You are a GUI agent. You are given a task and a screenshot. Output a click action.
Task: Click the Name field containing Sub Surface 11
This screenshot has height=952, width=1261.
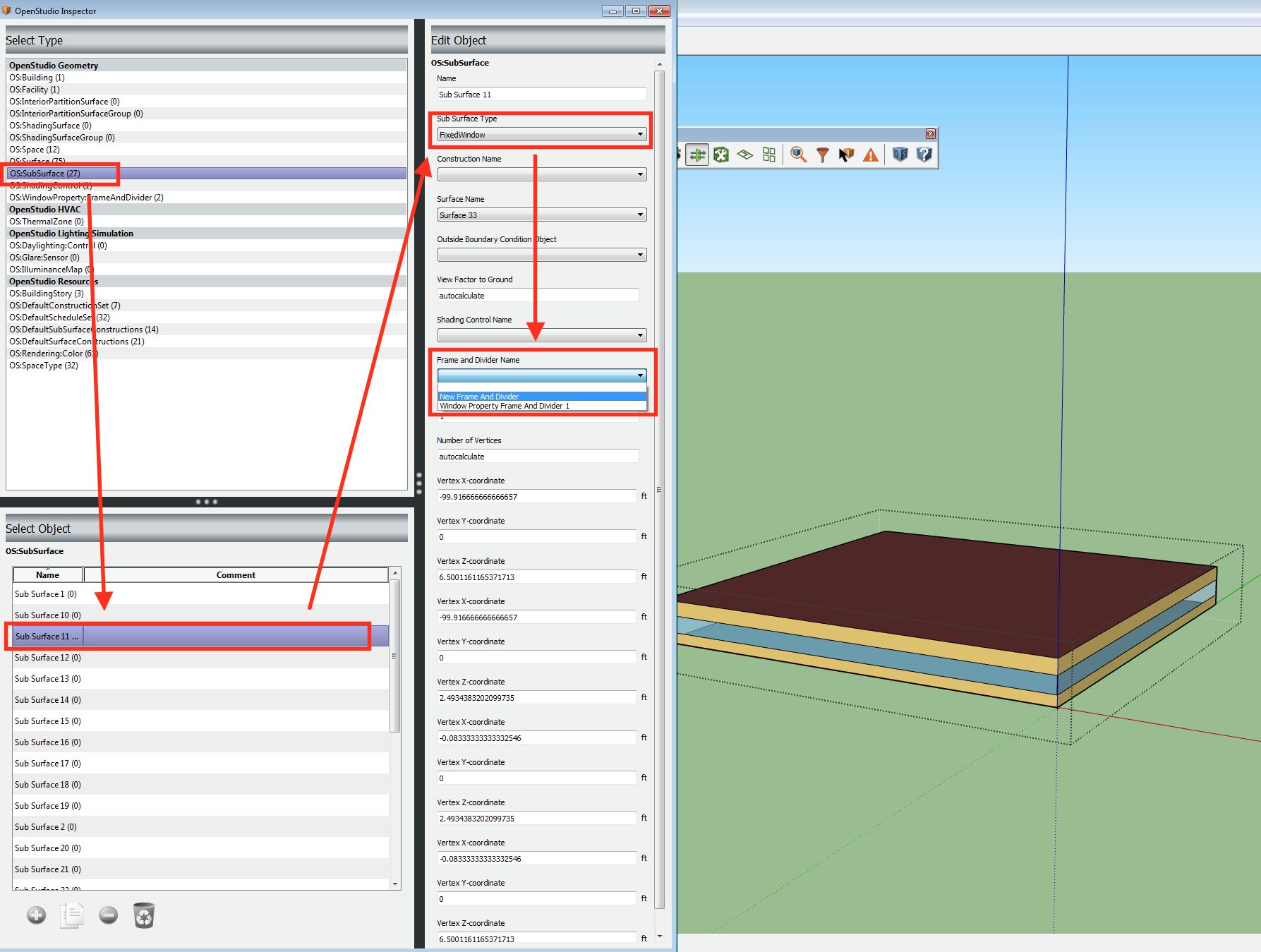click(x=541, y=95)
